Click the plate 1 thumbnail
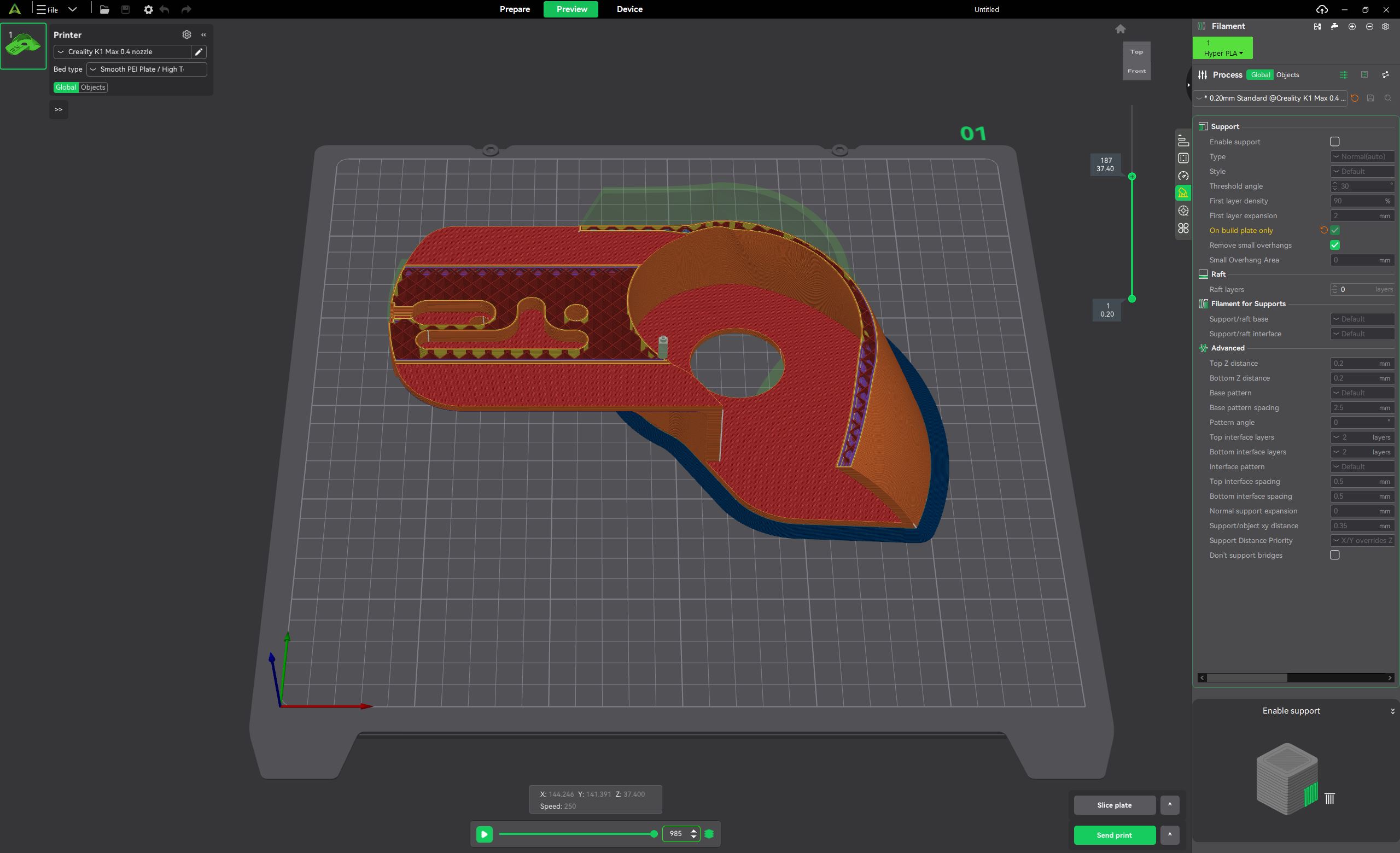The height and width of the screenshot is (853, 1400). 24,46
